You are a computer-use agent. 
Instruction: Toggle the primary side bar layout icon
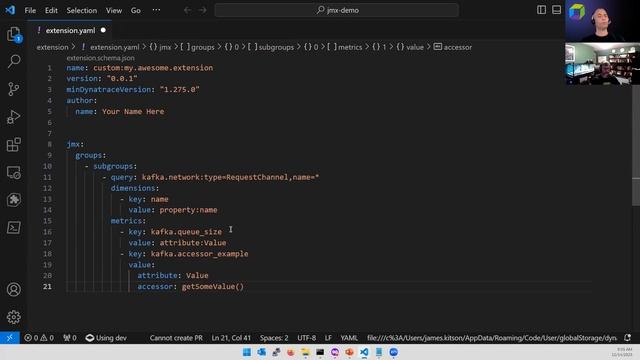click(x=541, y=10)
